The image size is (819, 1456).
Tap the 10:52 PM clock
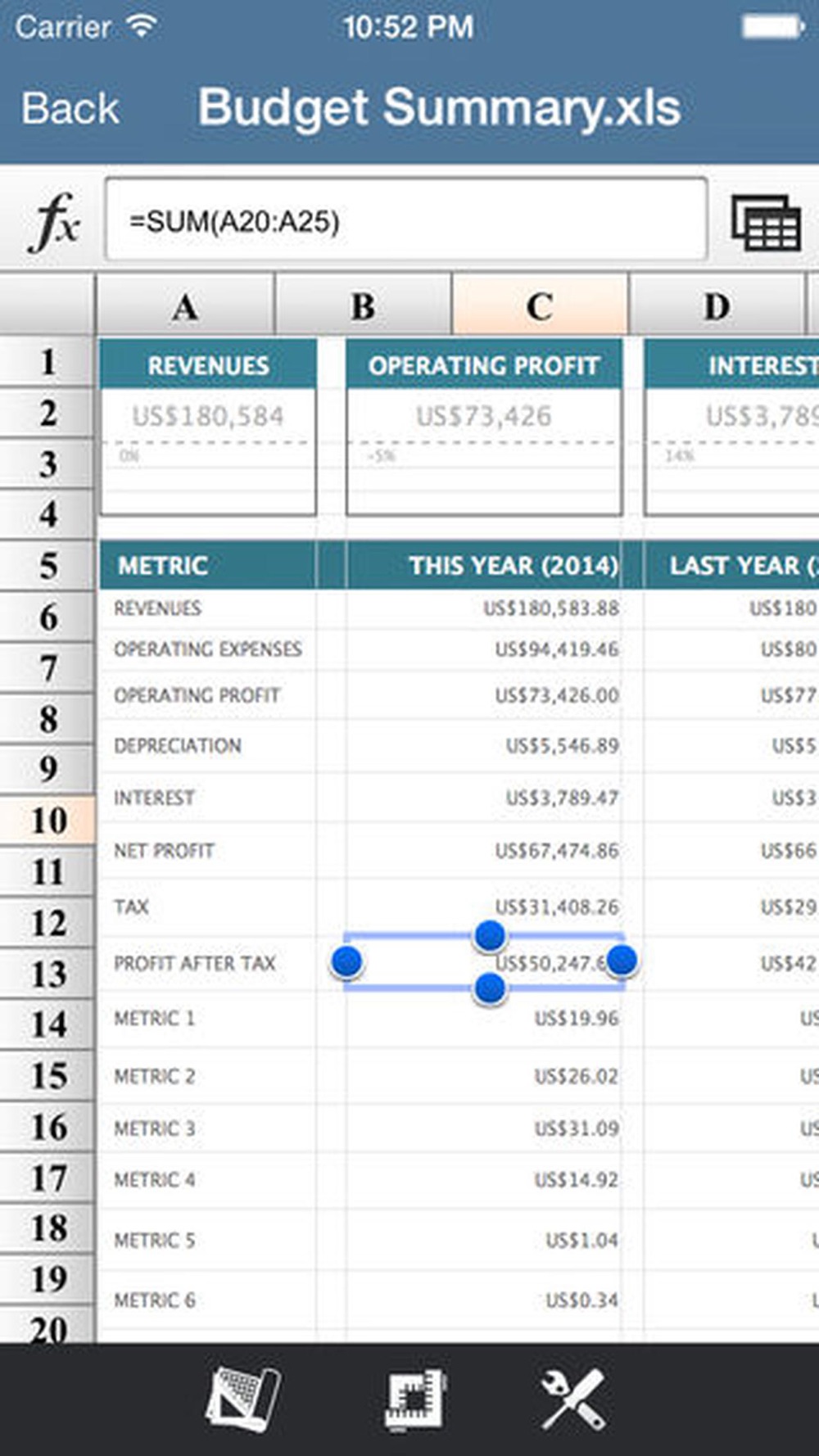[x=408, y=26]
